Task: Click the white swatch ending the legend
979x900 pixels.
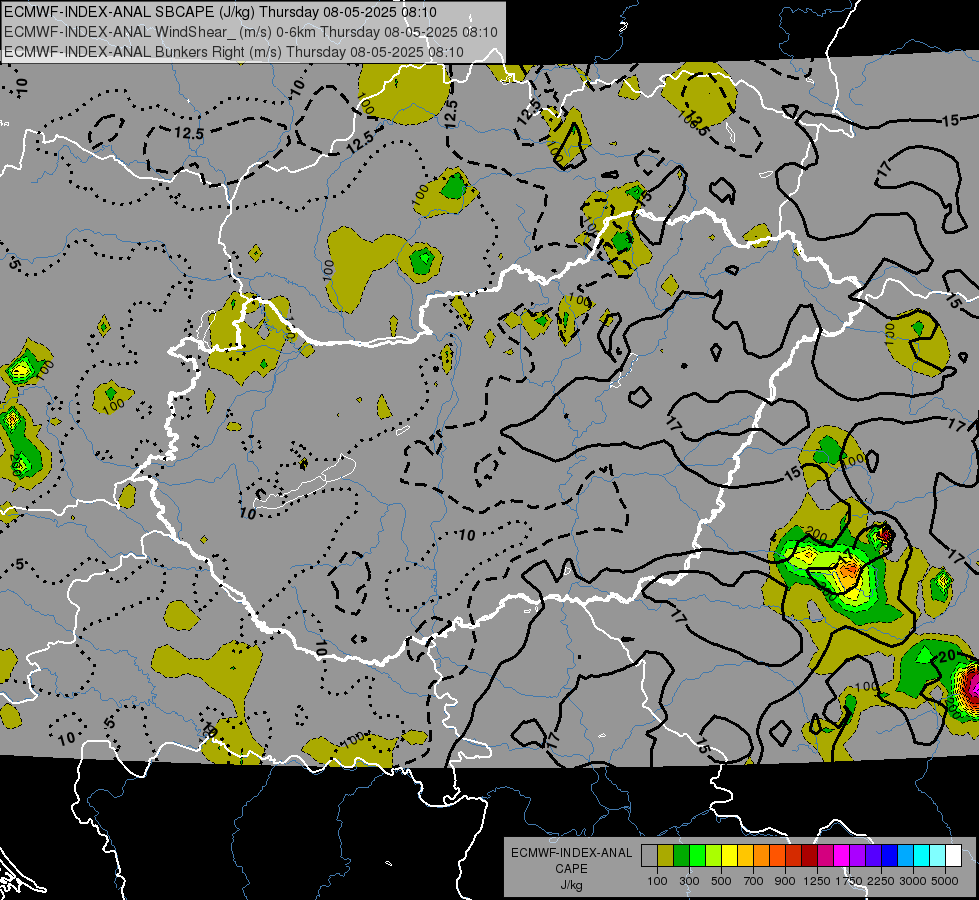Action: point(953,856)
